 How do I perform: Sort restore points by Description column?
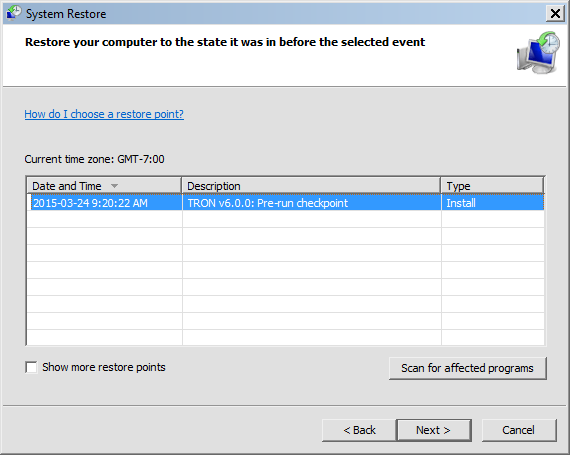tap(311, 186)
